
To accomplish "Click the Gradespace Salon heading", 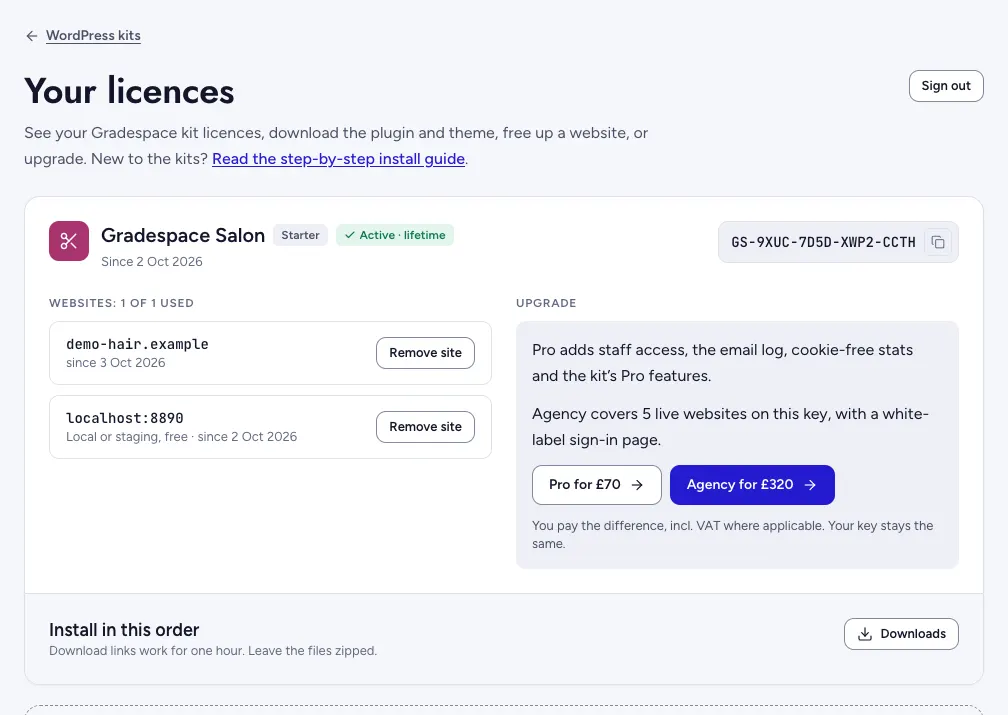I will [183, 235].
